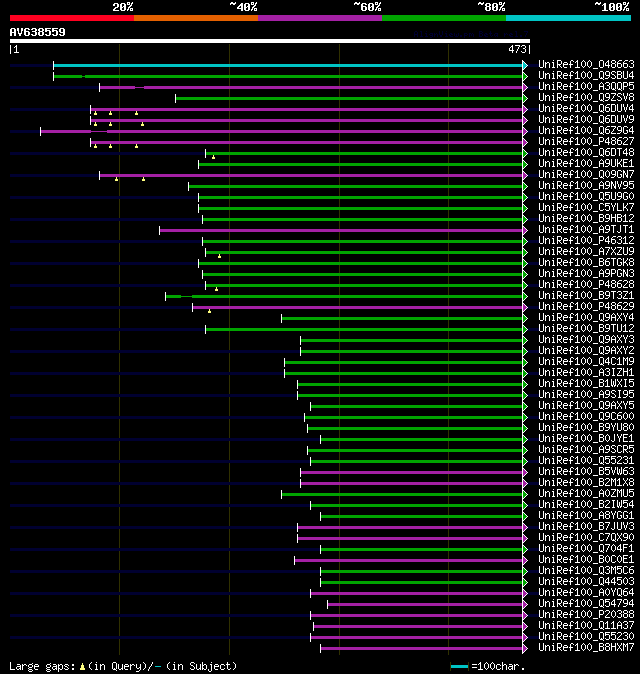Click the cyan ~100% identity color band

click(568, 18)
